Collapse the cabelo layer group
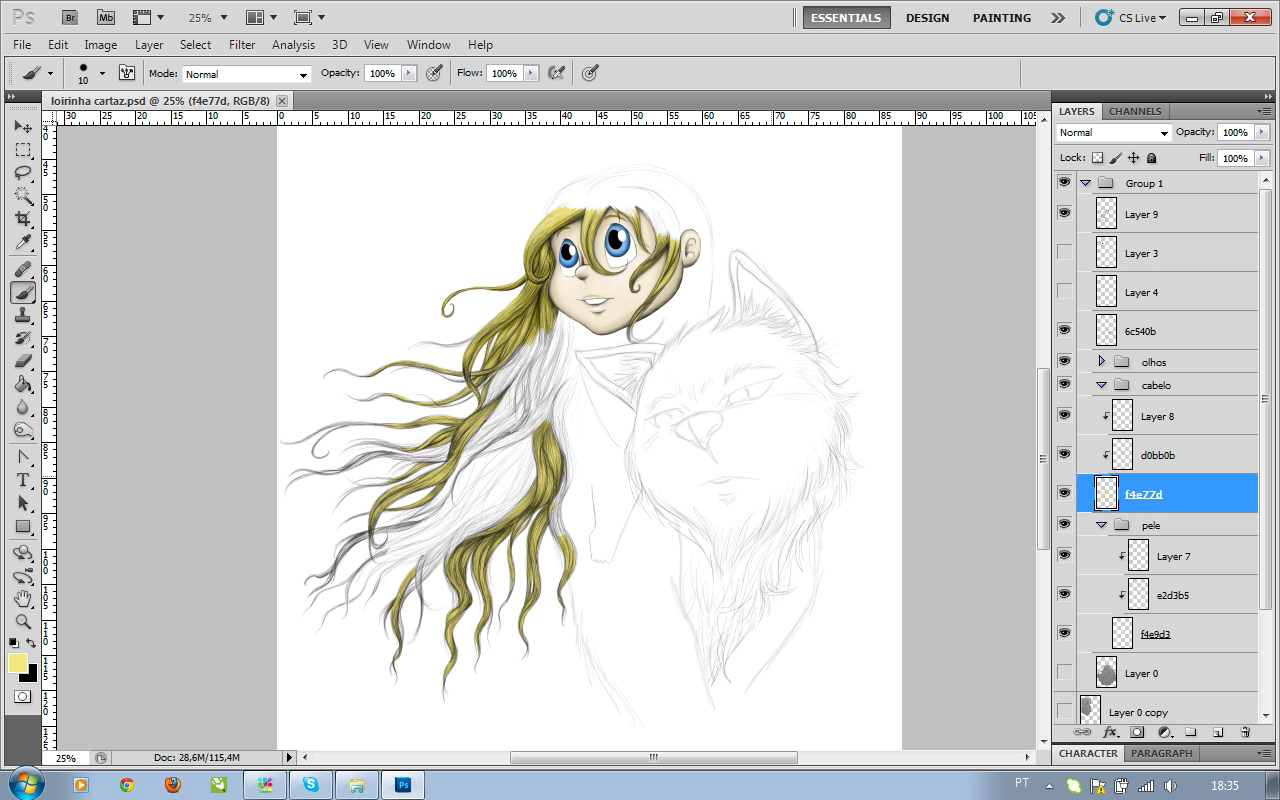Image resolution: width=1280 pixels, height=800 pixels. (x=1101, y=385)
